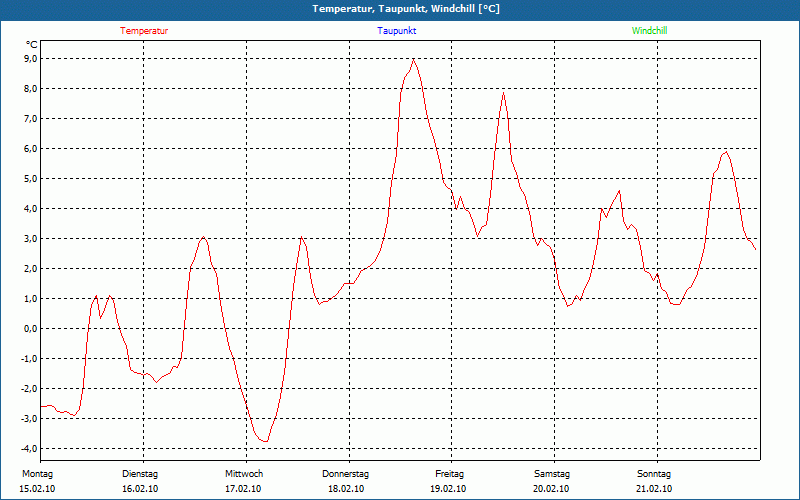Click the date 21.02.10
The width and height of the screenshot is (800, 500).
tap(654, 489)
